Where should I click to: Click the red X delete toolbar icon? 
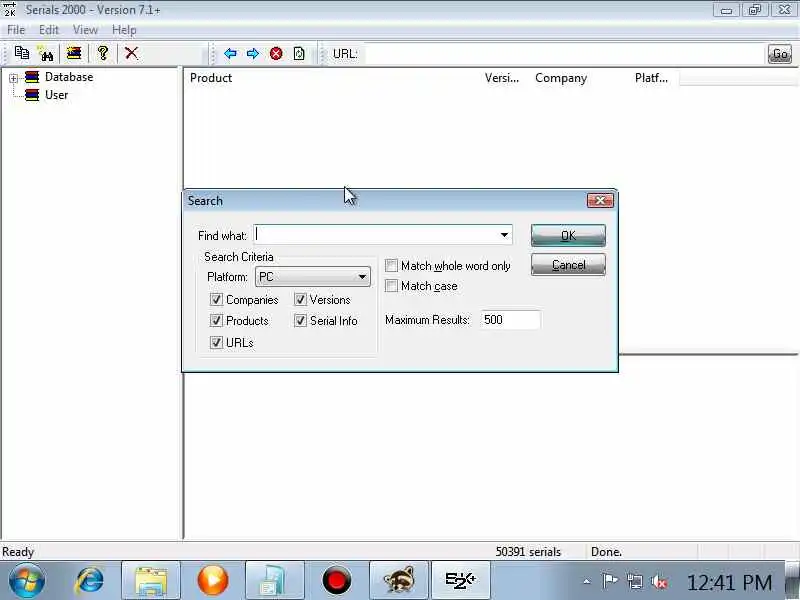tap(131, 53)
